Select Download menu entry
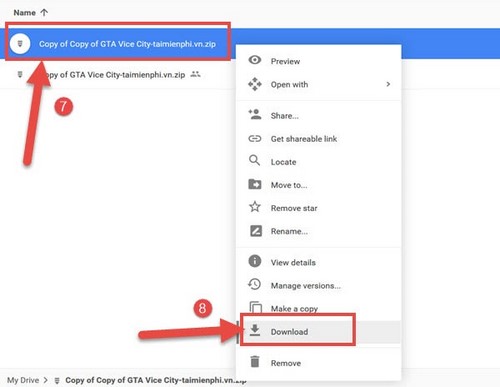The image size is (500, 387). click(318, 332)
